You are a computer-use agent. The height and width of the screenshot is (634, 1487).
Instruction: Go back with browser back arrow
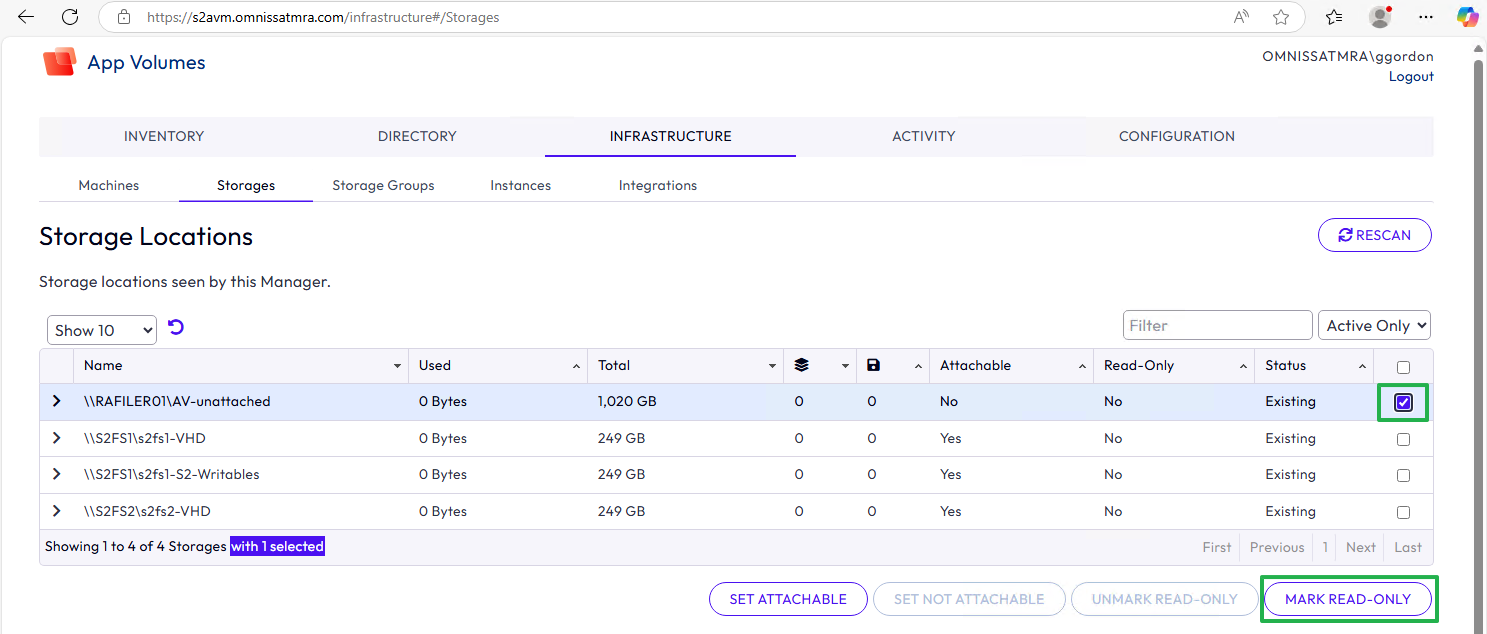point(26,17)
